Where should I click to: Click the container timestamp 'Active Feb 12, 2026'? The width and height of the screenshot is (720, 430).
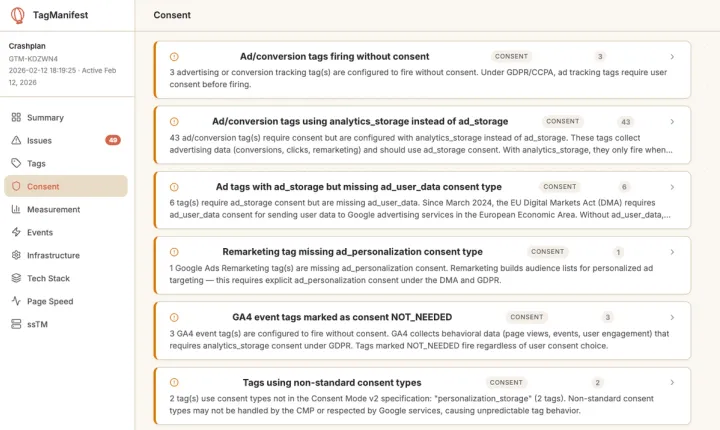pos(62,76)
